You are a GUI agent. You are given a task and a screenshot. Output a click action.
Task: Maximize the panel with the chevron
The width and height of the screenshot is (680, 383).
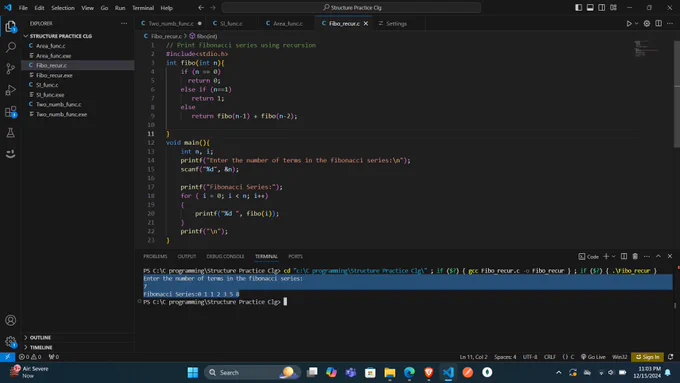[658, 256]
